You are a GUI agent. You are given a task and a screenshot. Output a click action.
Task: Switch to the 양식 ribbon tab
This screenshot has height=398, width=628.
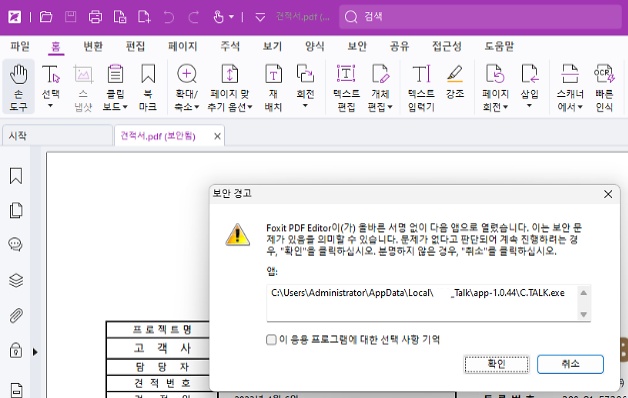315,46
